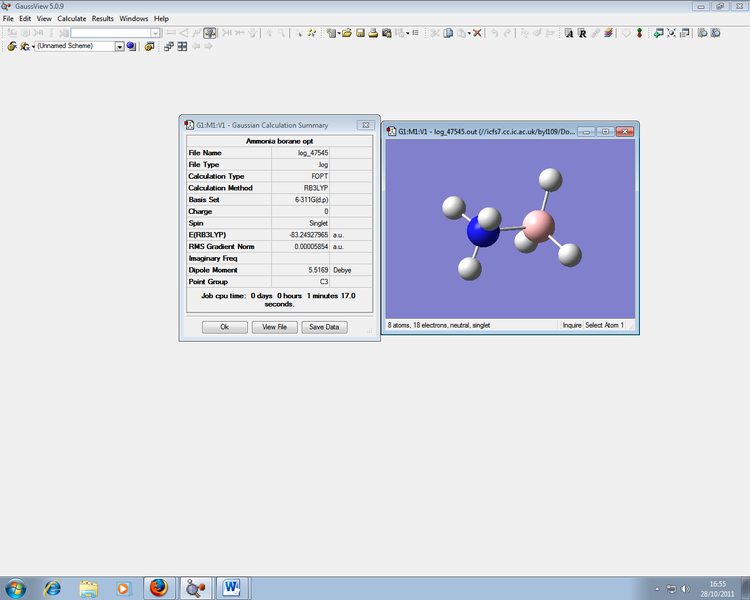
Task: Click the Open file folder icon
Action: click(347, 33)
